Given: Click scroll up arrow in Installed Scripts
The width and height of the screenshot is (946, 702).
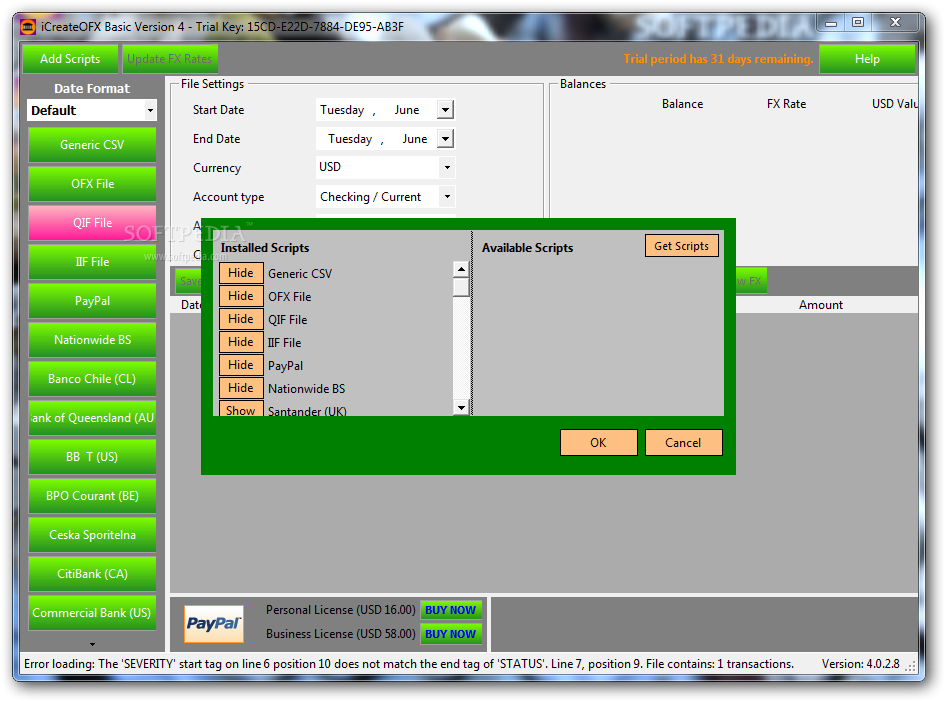Looking at the screenshot, I should pyautogui.click(x=461, y=269).
